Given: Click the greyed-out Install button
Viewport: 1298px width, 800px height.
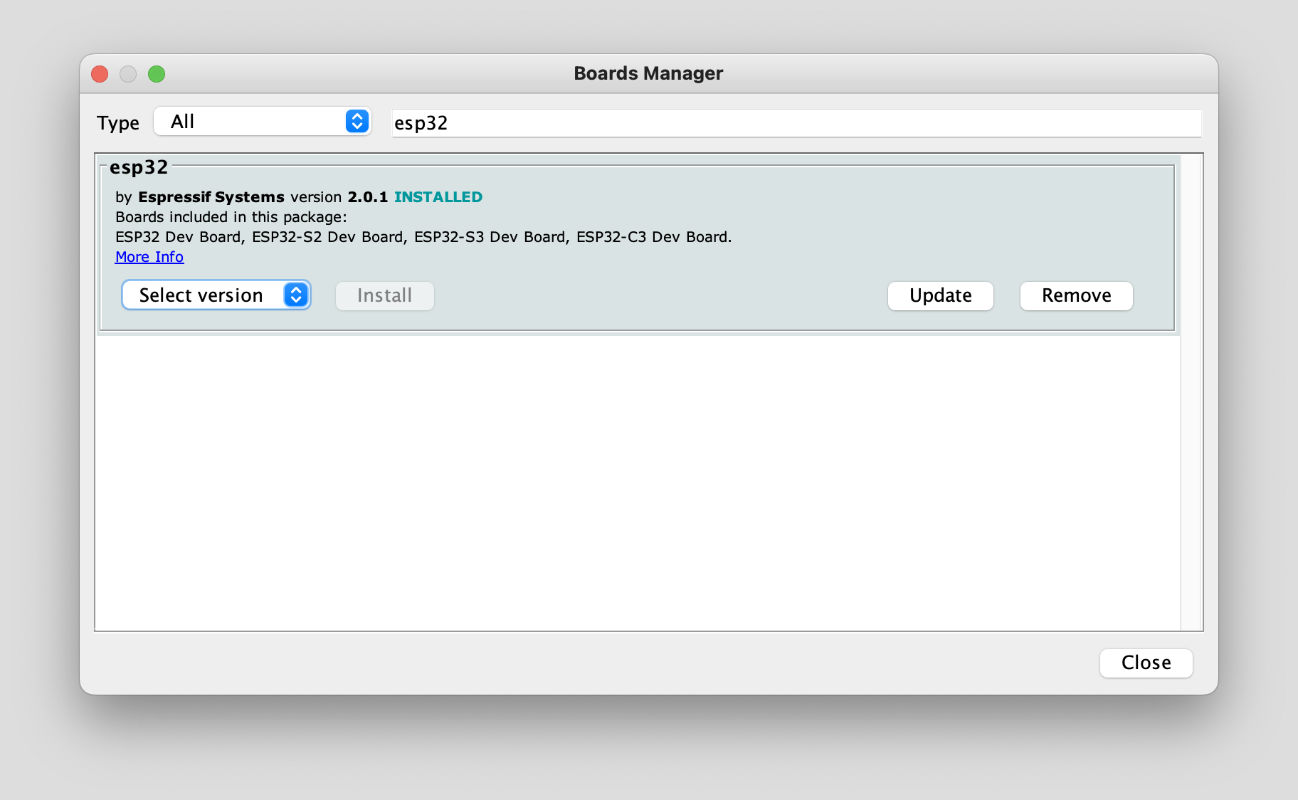Looking at the screenshot, I should coord(385,295).
